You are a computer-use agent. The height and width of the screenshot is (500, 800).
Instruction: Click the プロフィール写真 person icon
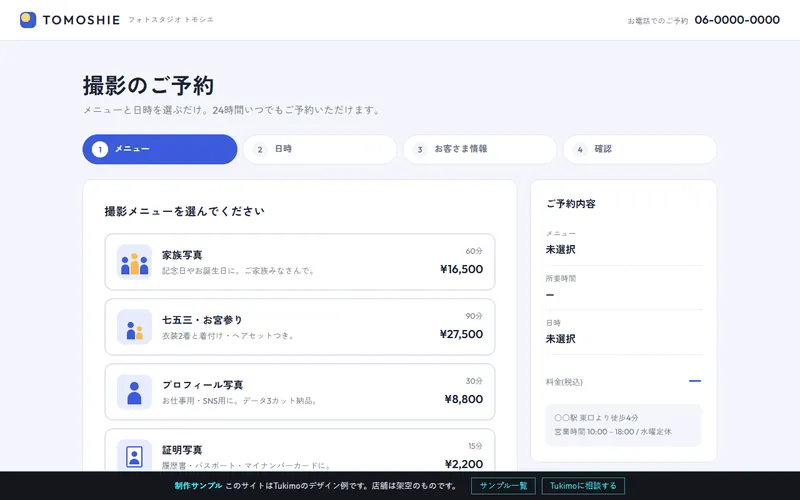click(x=134, y=392)
